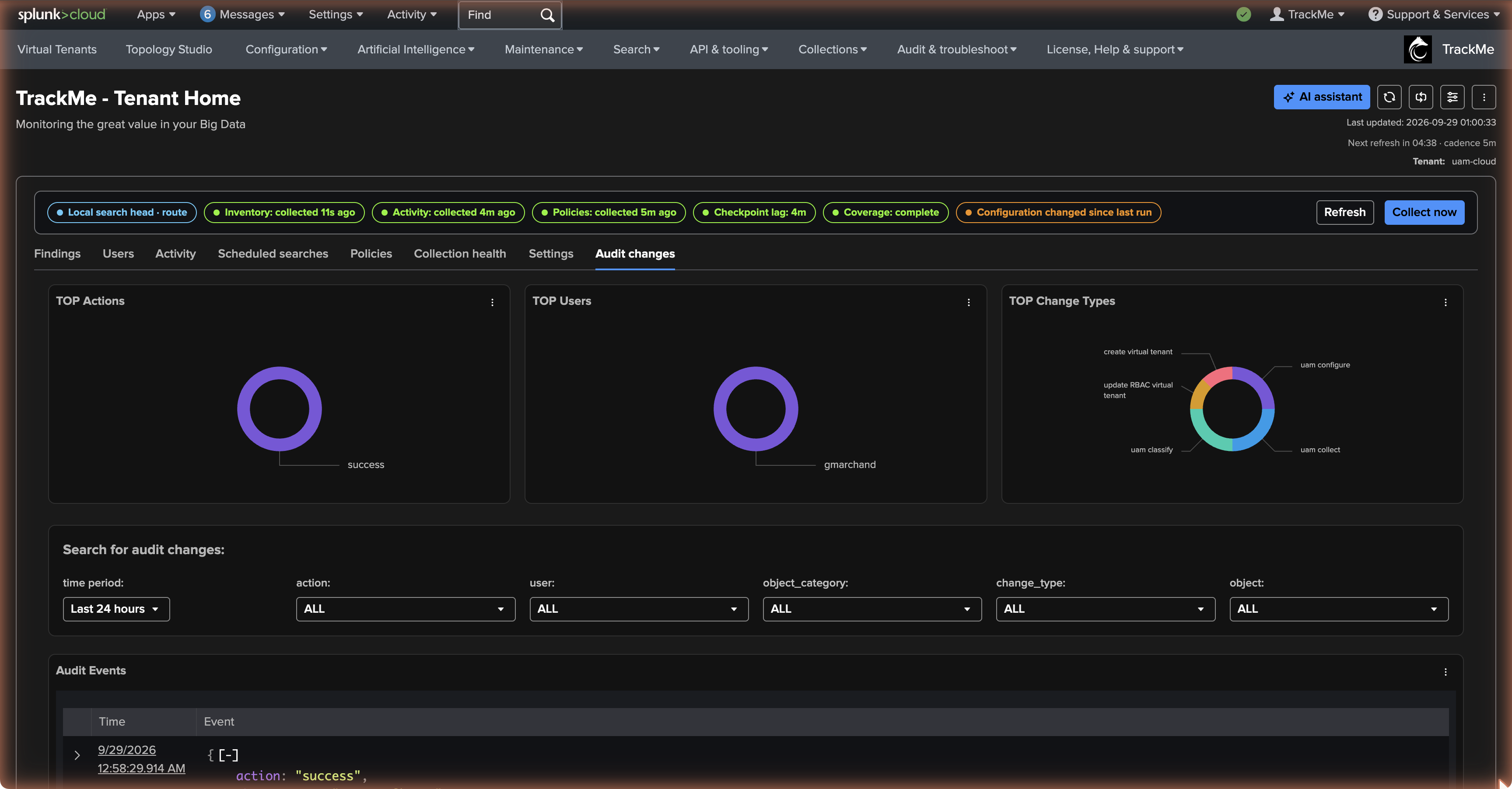This screenshot has height=789, width=1512.
Task: Select the Audit changes tab
Action: (x=635, y=254)
